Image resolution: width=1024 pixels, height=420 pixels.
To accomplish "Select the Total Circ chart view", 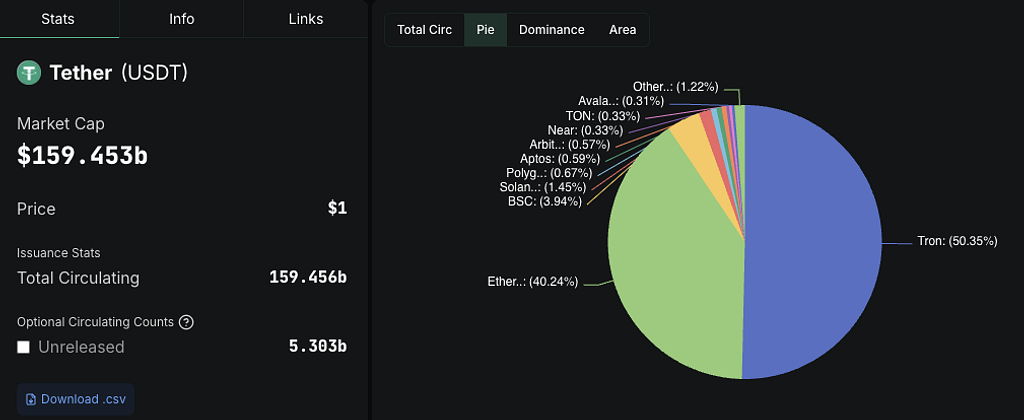I will tap(424, 30).
